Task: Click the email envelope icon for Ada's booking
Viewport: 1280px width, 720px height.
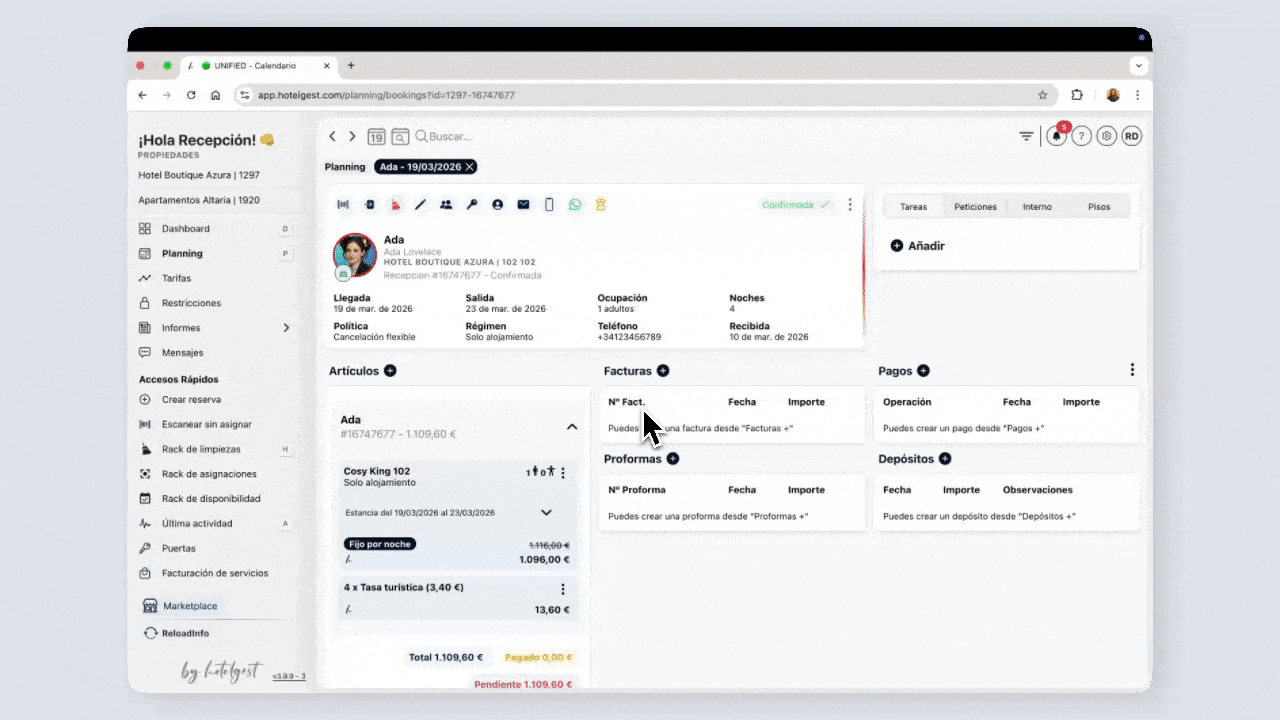Action: [523, 205]
